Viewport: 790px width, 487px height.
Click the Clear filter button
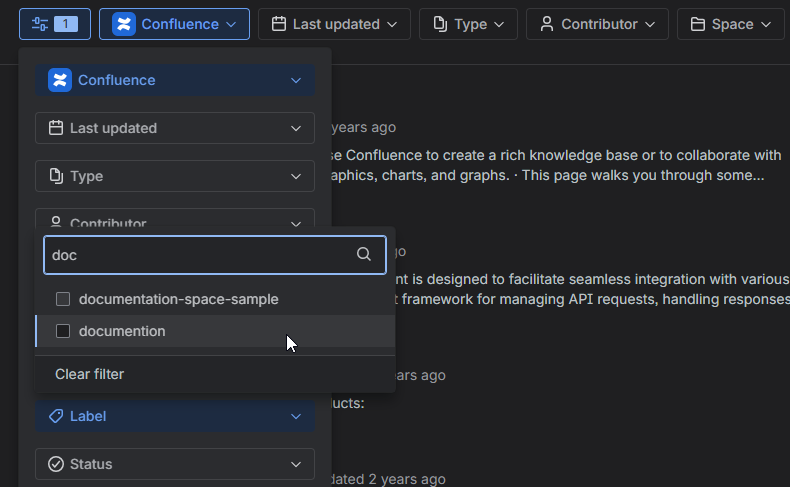tap(89, 374)
